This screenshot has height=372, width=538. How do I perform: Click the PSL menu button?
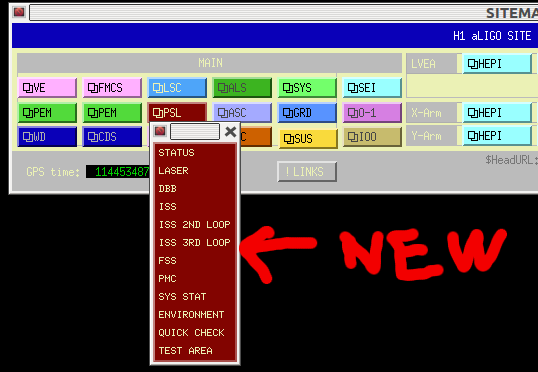[x=177, y=112]
